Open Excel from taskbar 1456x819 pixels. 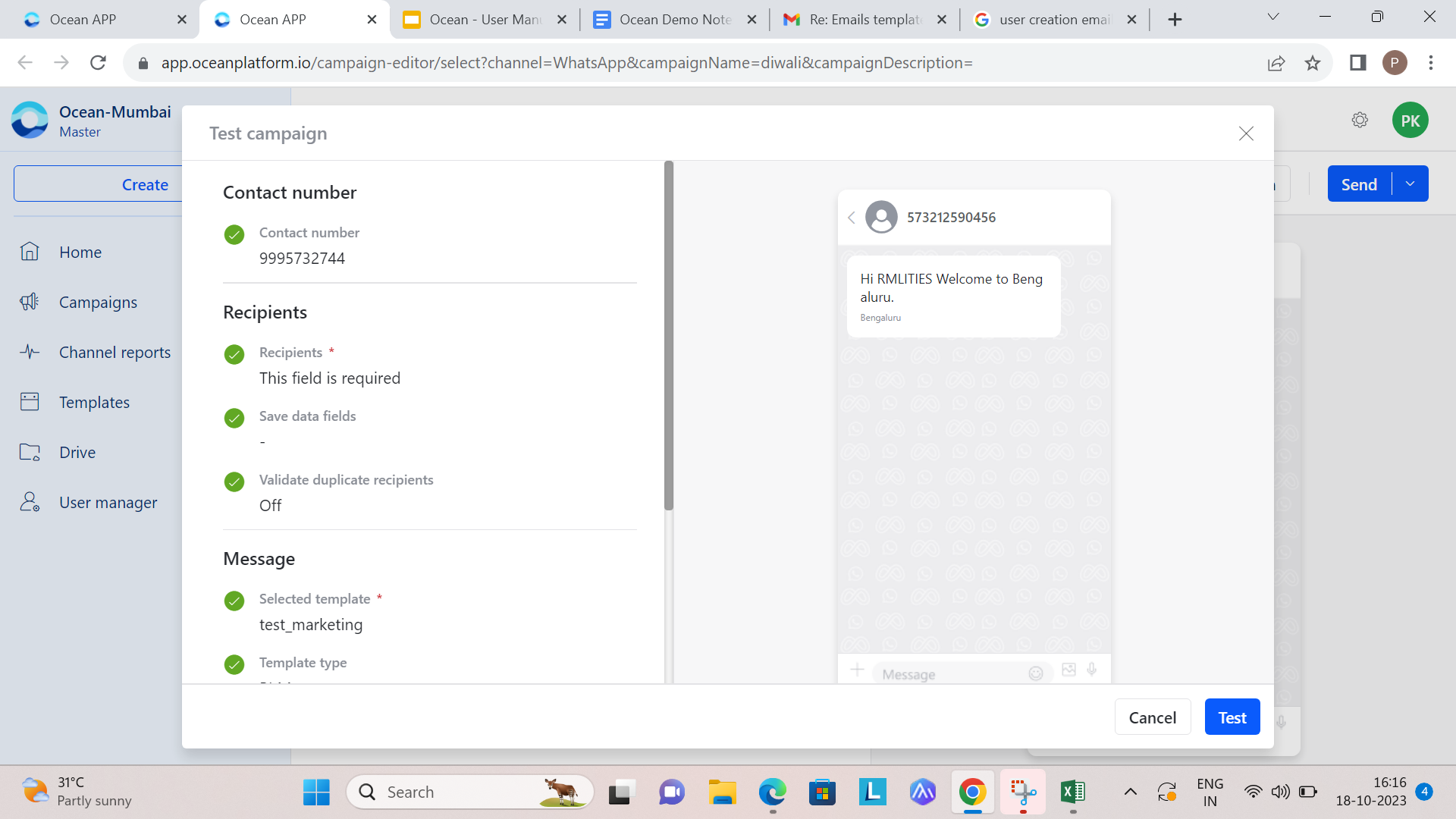[1073, 792]
